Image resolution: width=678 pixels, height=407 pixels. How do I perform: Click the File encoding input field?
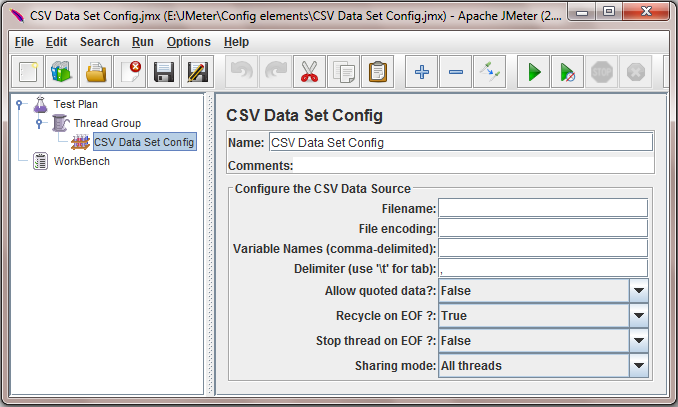[x=543, y=228]
